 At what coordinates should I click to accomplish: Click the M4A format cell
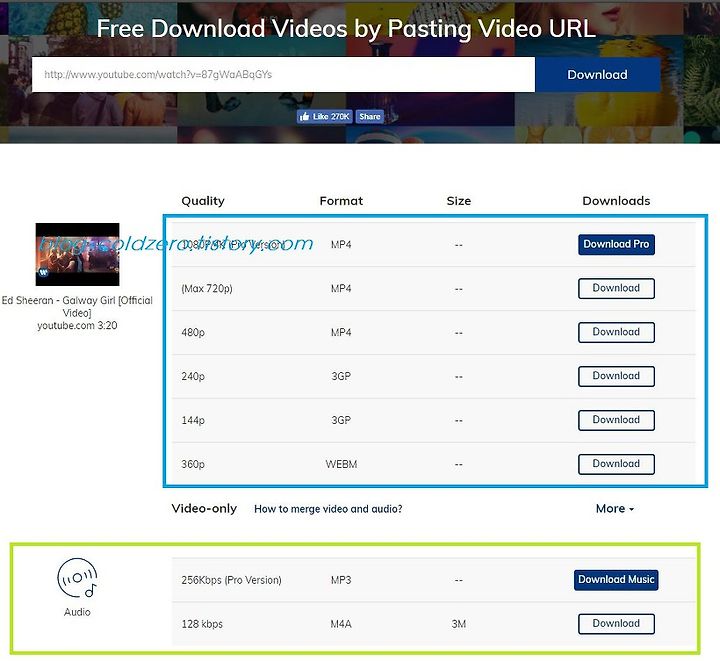point(341,624)
